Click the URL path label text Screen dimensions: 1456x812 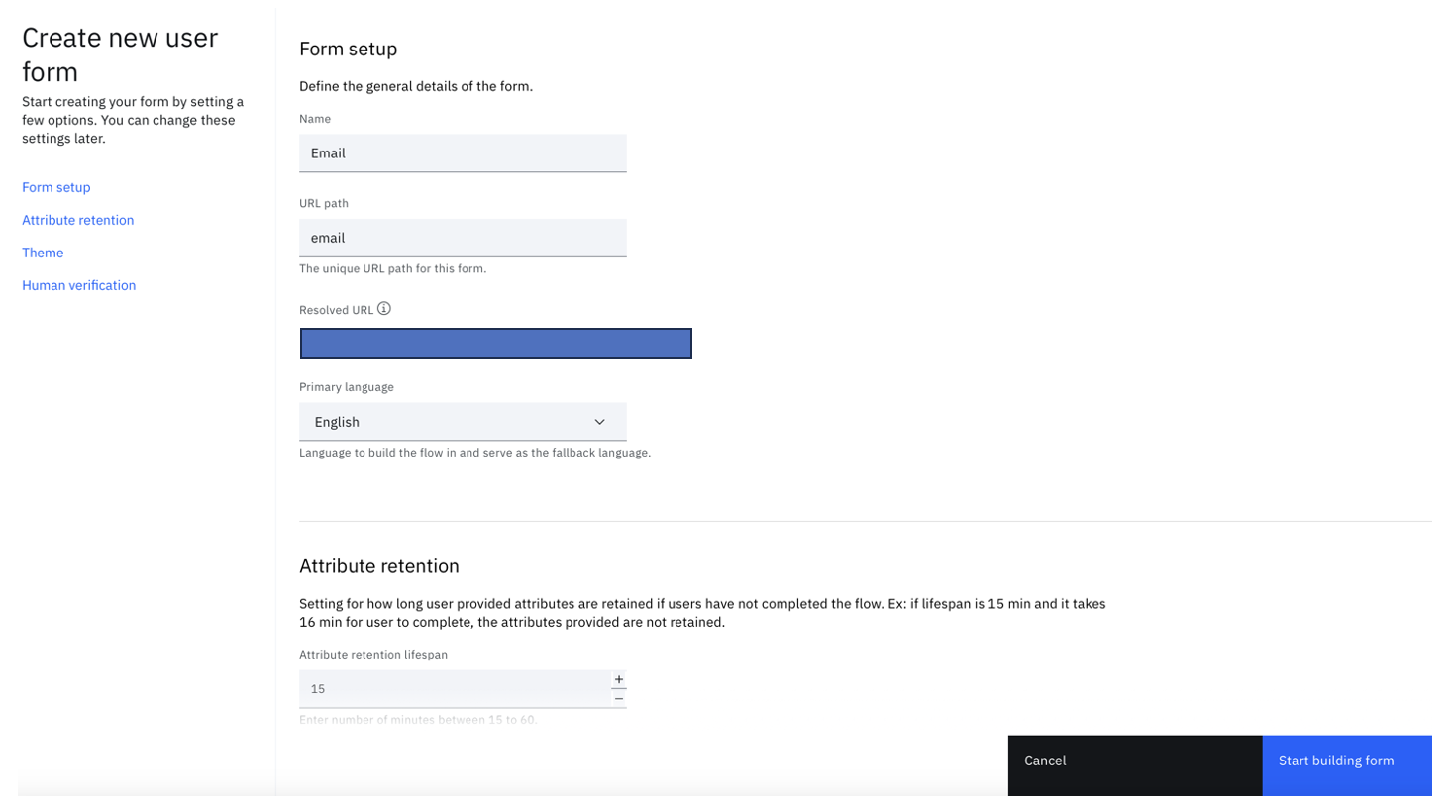click(324, 203)
